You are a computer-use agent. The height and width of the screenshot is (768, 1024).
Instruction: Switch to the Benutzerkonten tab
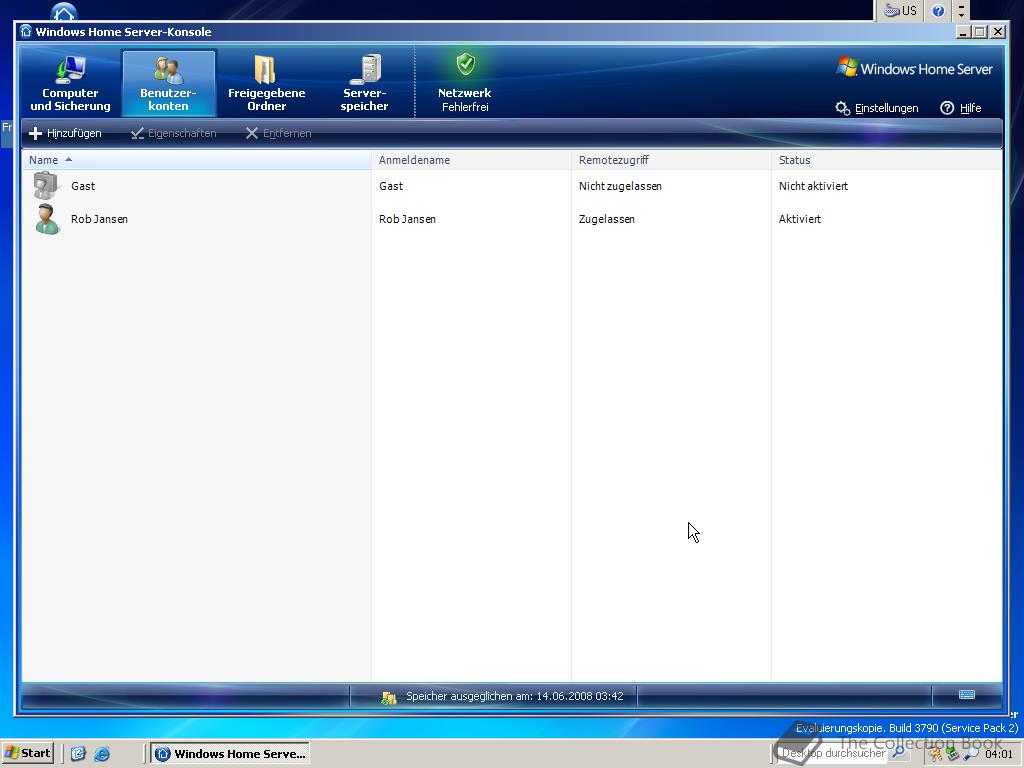point(168,83)
